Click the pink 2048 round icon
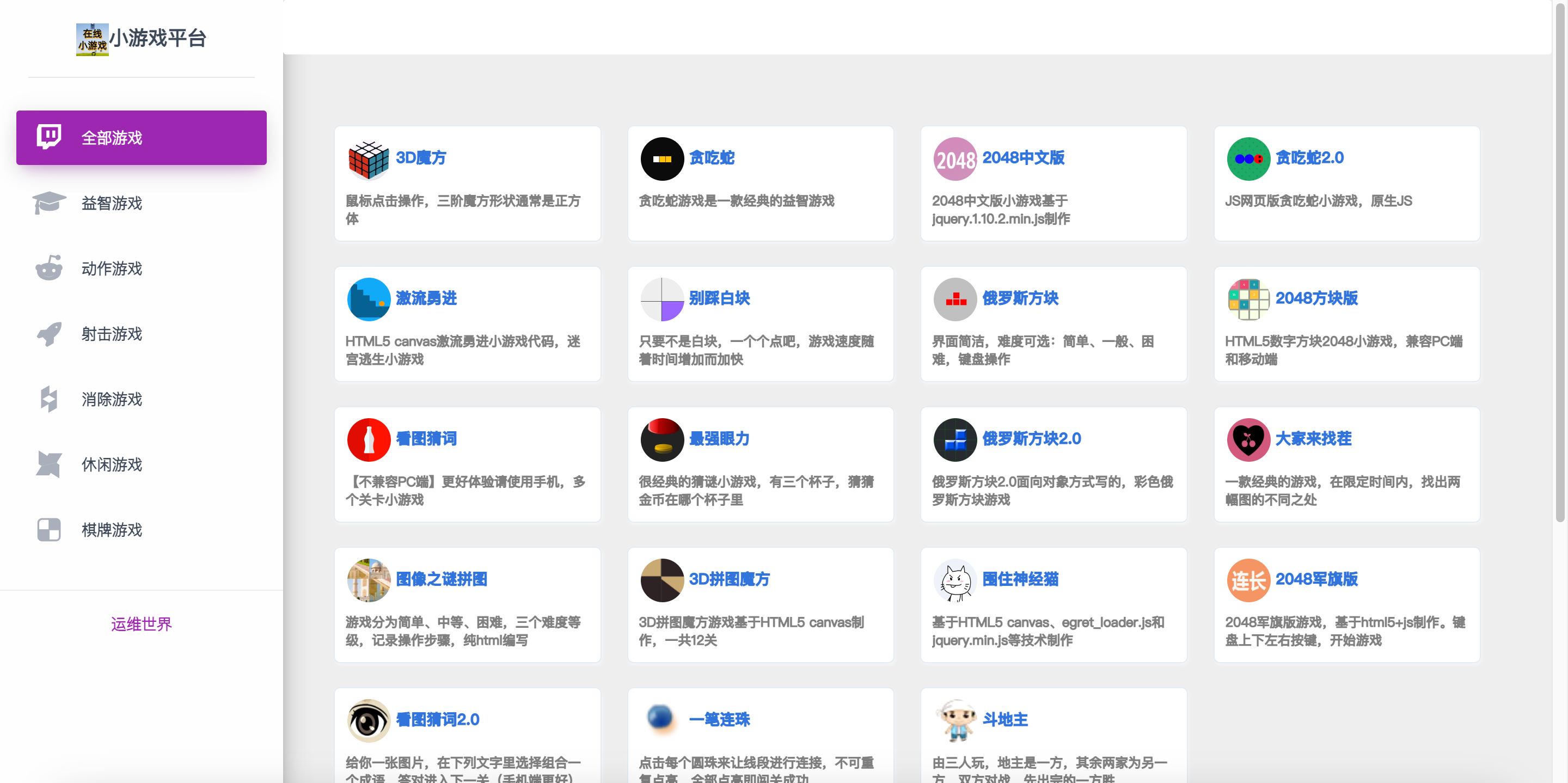 tap(954, 159)
